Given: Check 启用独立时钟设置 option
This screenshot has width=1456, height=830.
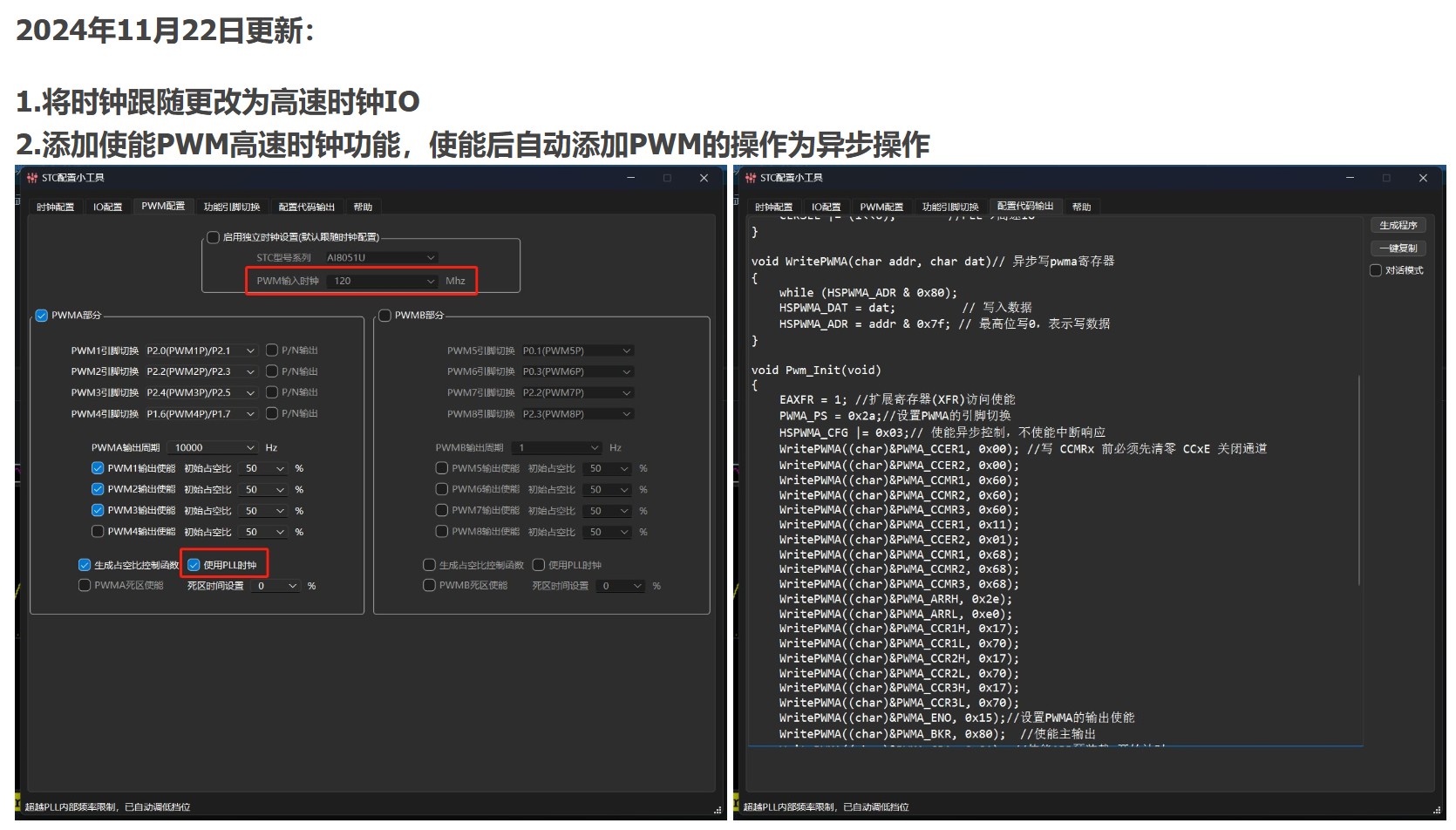Looking at the screenshot, I should coord(213,237).
